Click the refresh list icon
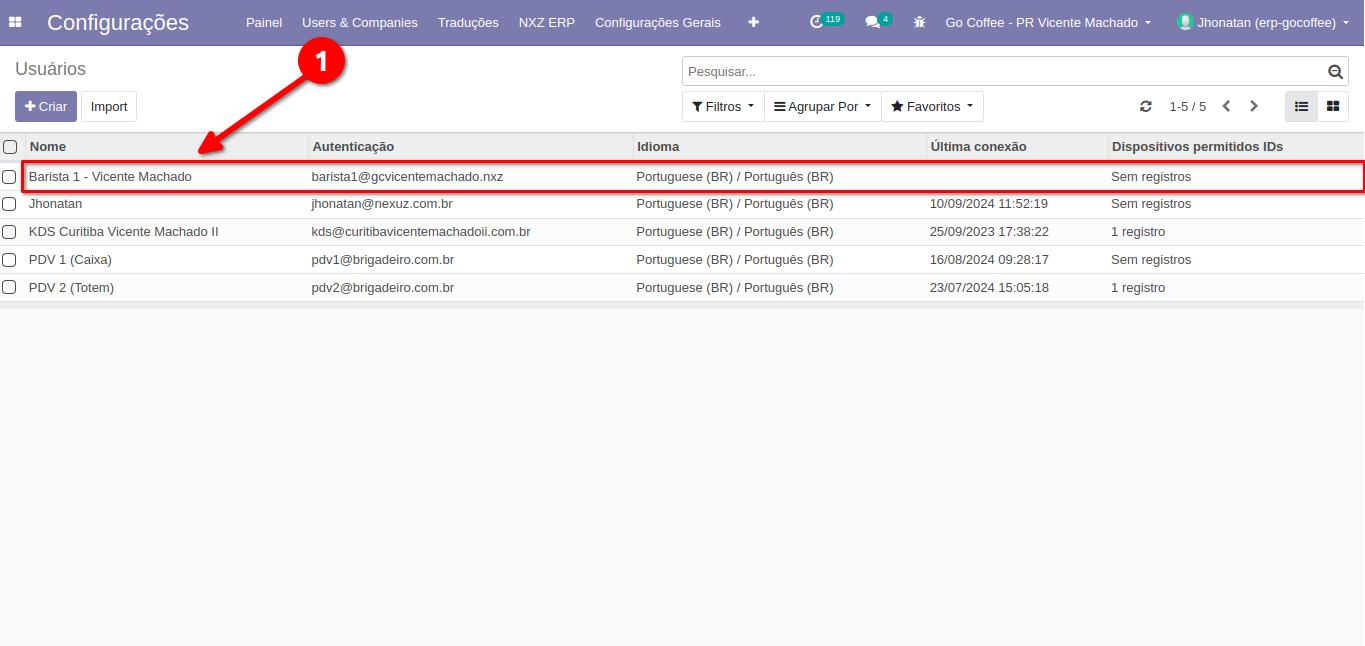 [1146, 107]
